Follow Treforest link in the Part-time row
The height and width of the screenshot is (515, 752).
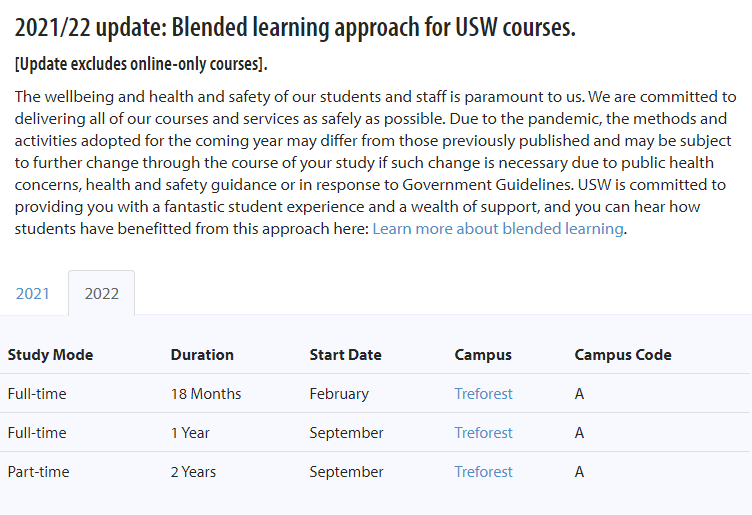(483, 471)
